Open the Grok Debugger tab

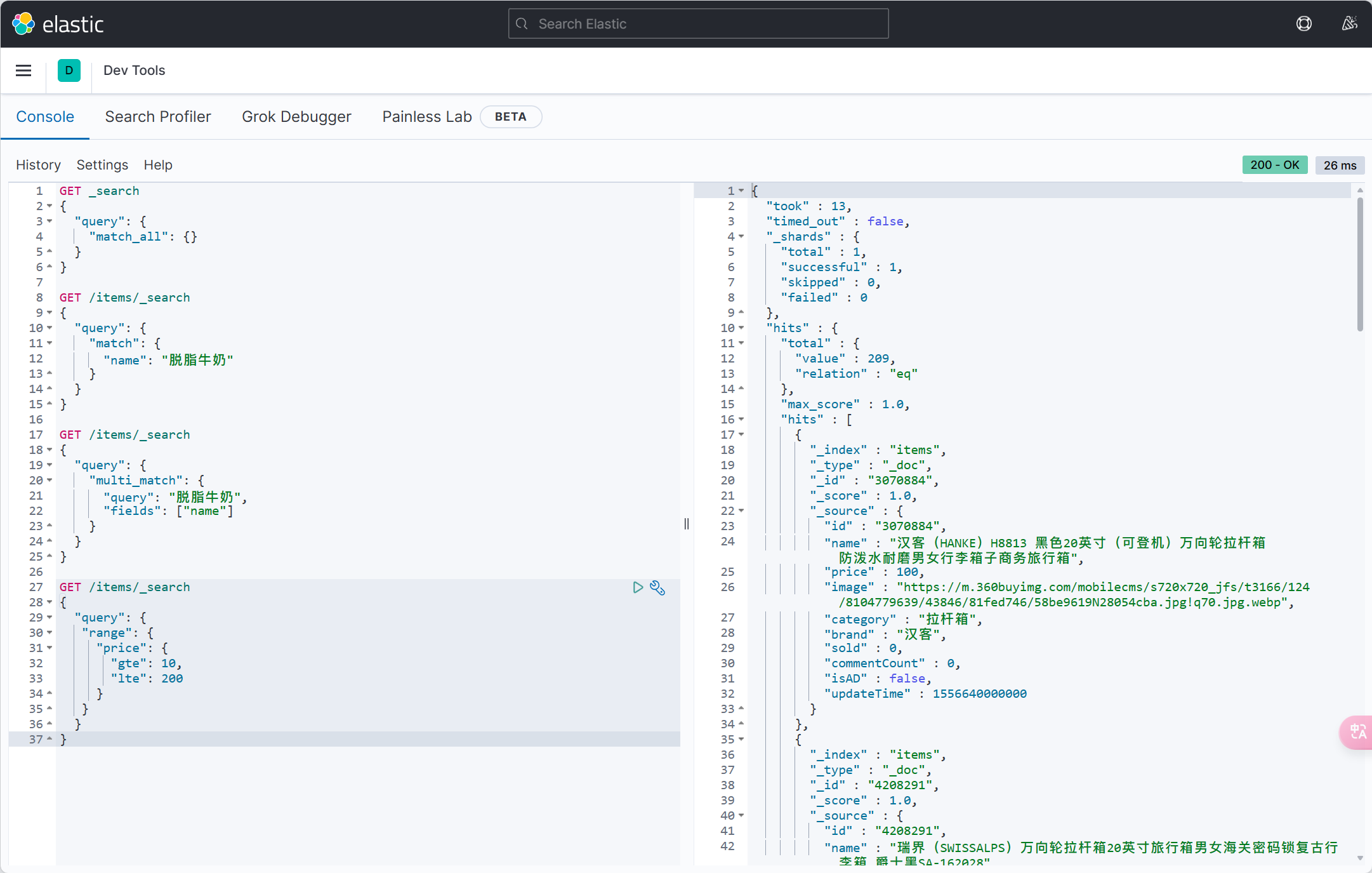point(296,117)
